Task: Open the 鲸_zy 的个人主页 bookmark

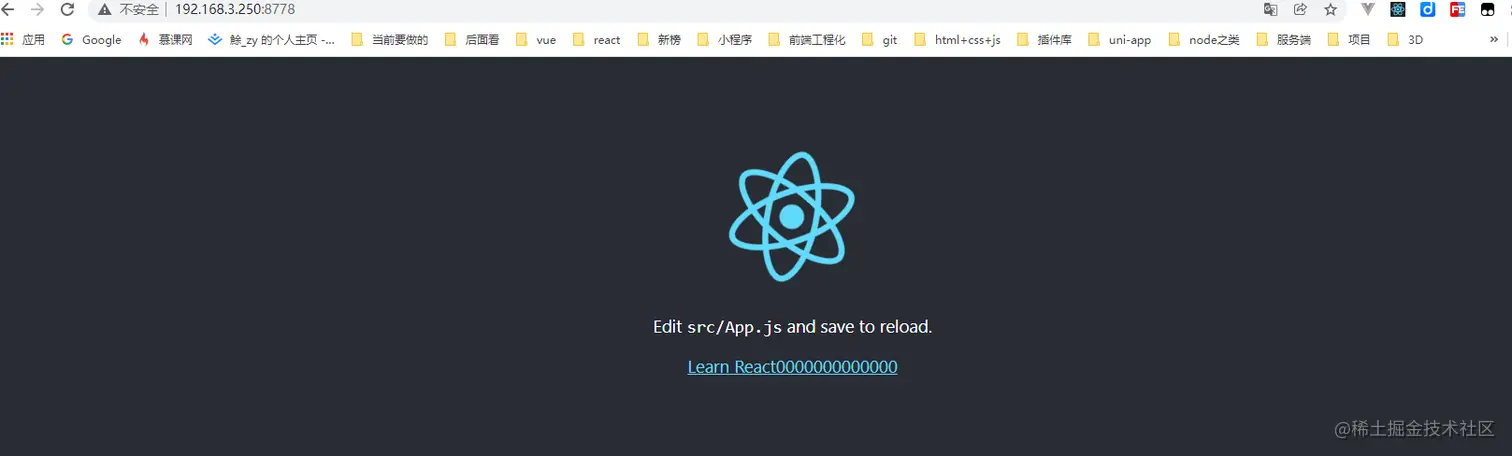Action: pos(271,40)
